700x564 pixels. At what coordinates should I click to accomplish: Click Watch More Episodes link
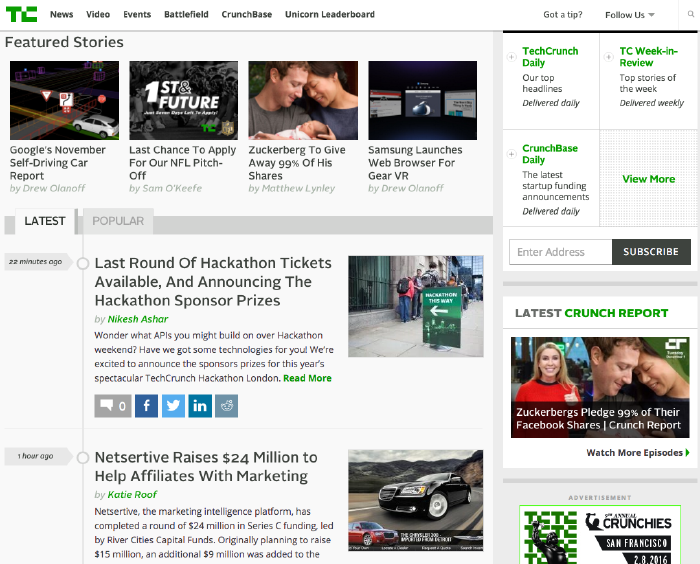click(638, 453)
